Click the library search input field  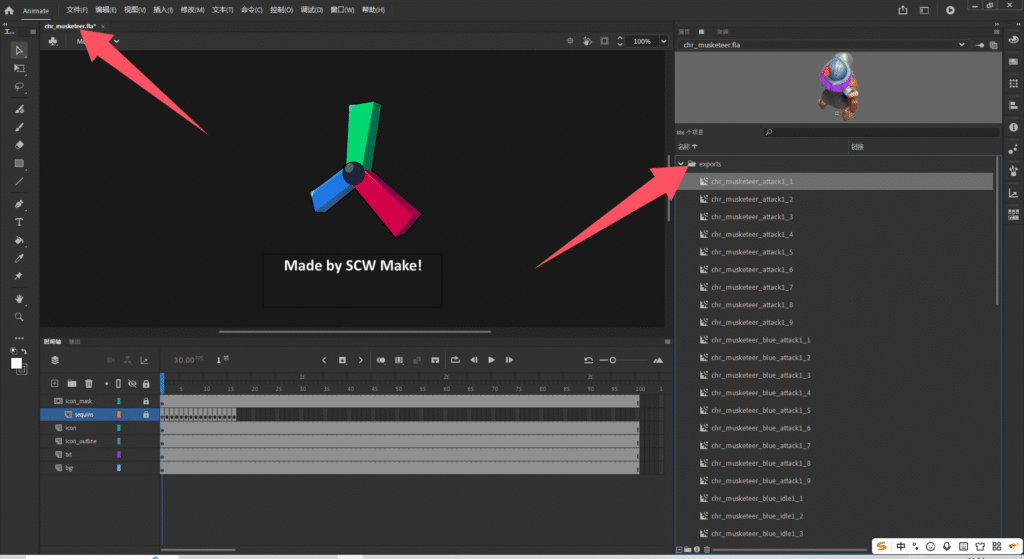(x=881, y=132)
